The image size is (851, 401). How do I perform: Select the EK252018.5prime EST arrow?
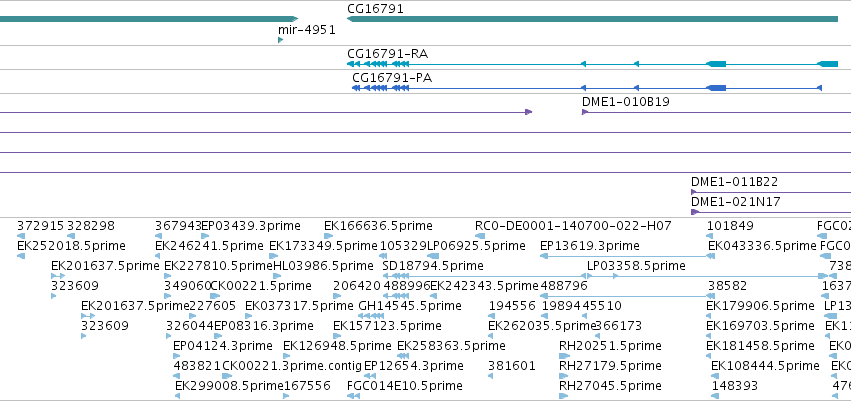click(x=21, y=256)
